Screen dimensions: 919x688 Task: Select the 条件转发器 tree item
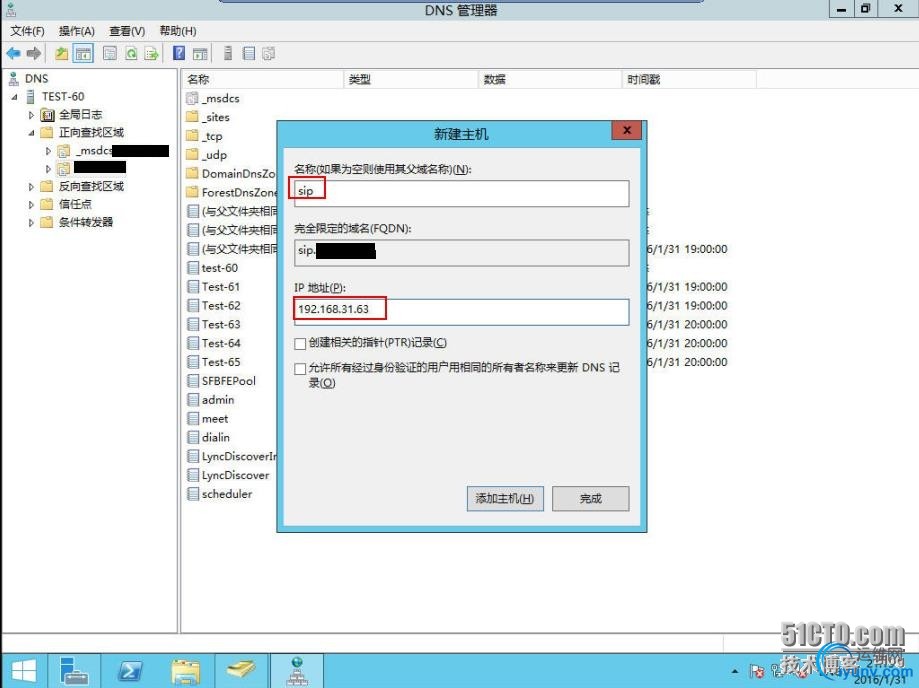point(86,222)
